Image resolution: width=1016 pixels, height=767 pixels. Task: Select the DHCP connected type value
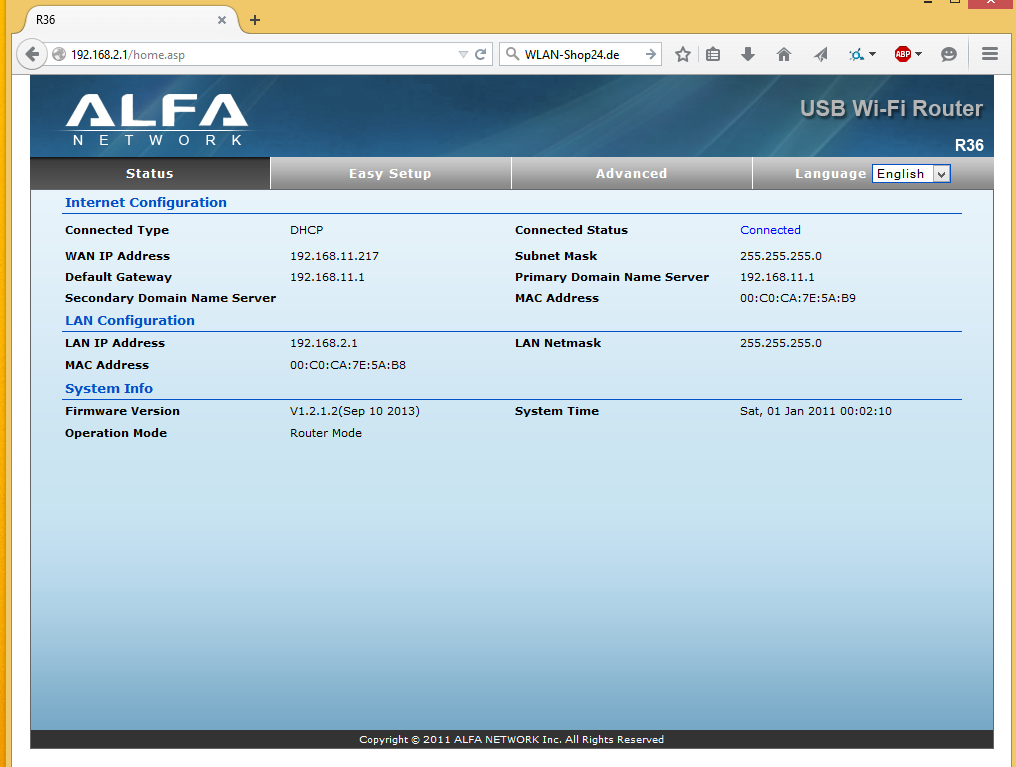tap(306, 230)
